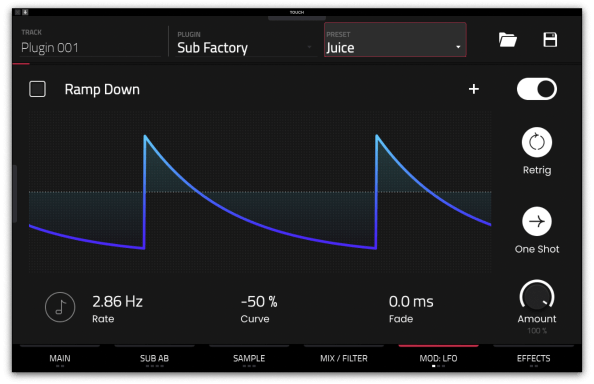Save the preset with the floppy disk icon
The height and width of the screenshot is (384, 594).
[x=550, y=40]
